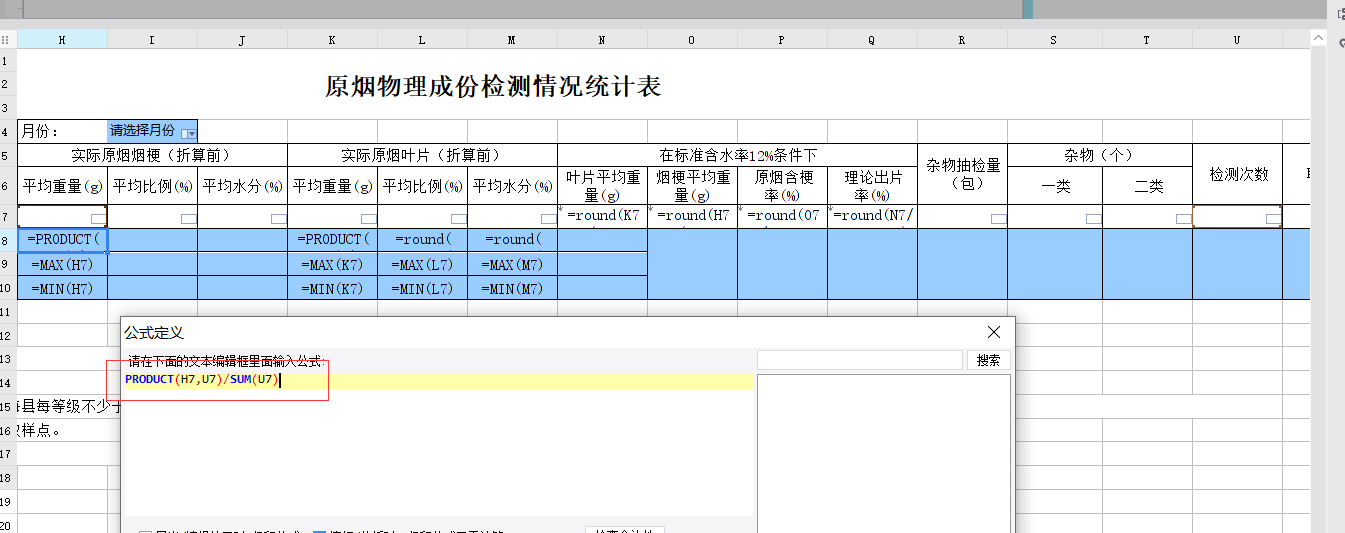Click the widget marker icon in cell I7
The image size is (1345, 533).
pos(188,218)
